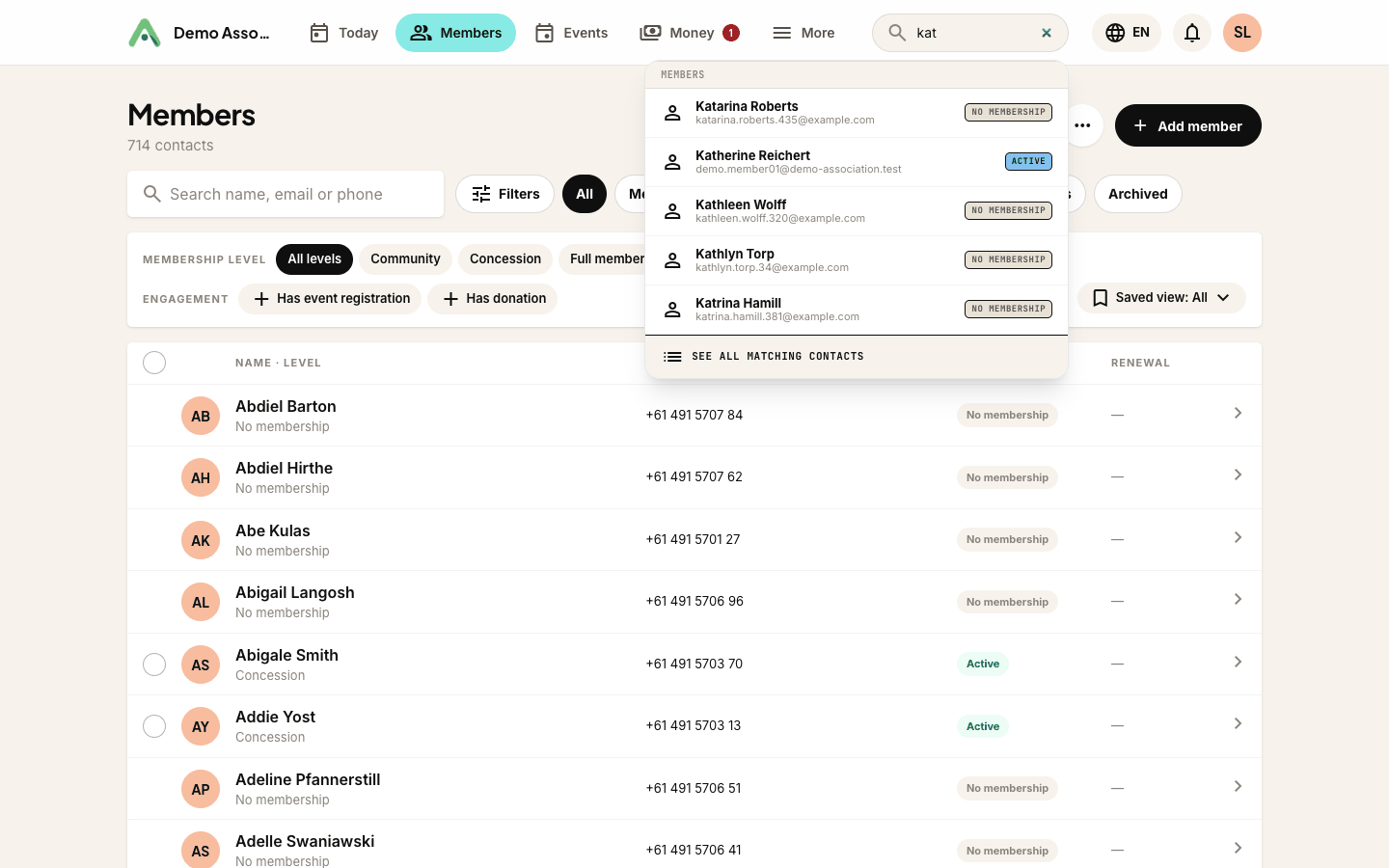Viewport: 1389px width, 868px height.
Task: Click See all matching contacts
Action: pyautogui.click(x=857, y=357)
